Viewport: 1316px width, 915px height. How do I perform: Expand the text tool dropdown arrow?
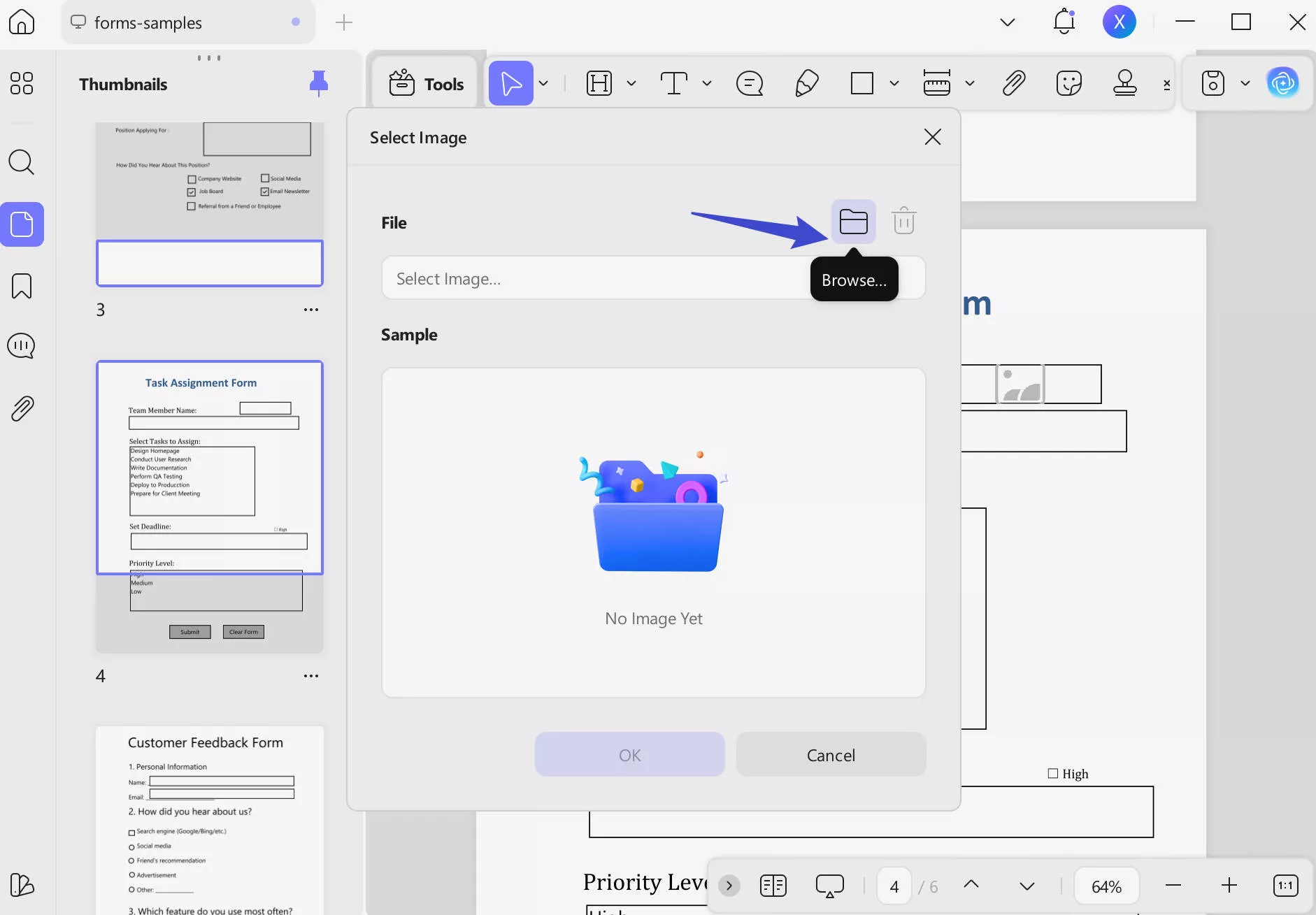click(x=707, y=83)
